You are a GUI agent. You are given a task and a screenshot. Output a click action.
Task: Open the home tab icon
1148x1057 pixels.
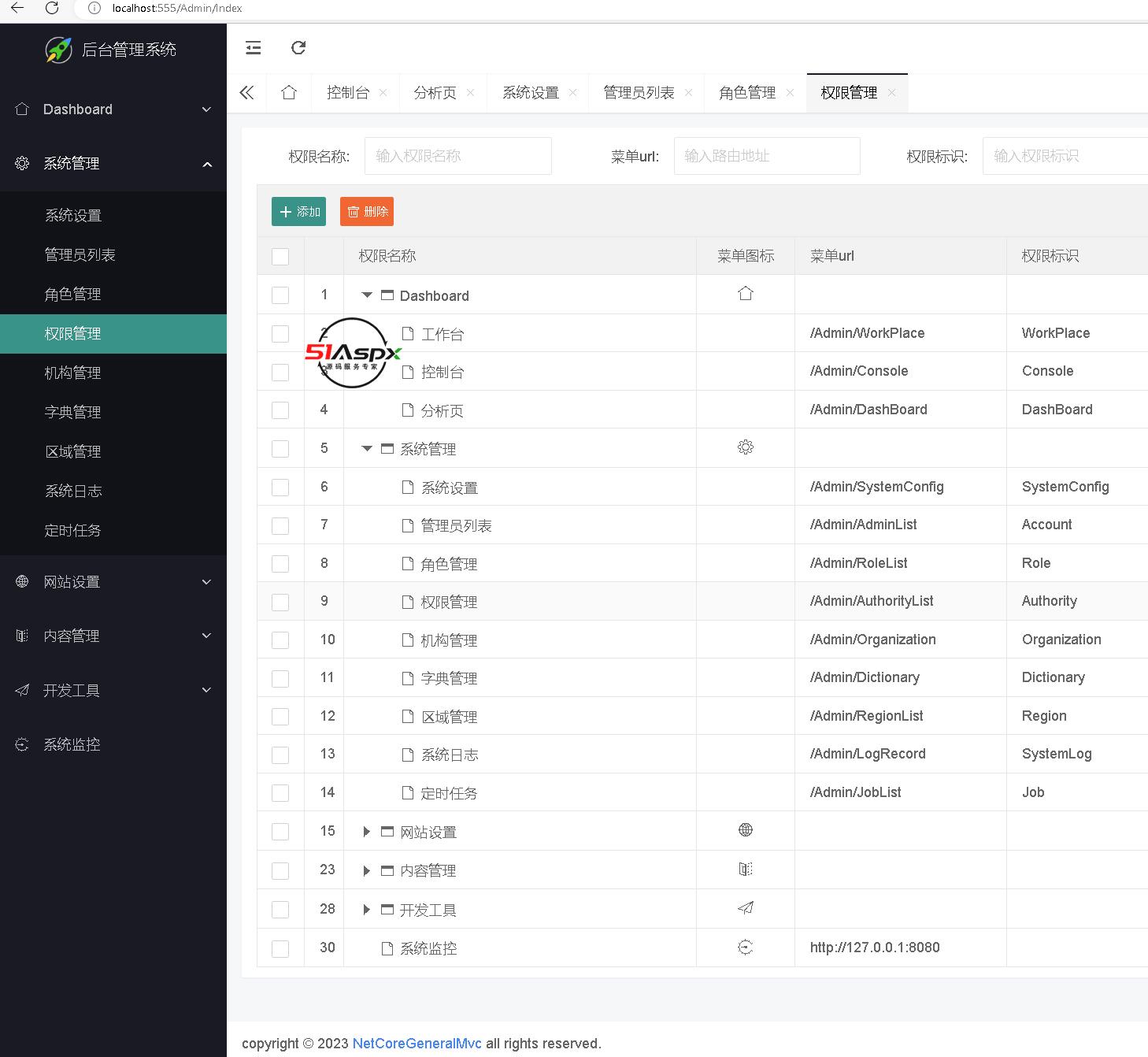pyautogui.click(x=289, y=93)
